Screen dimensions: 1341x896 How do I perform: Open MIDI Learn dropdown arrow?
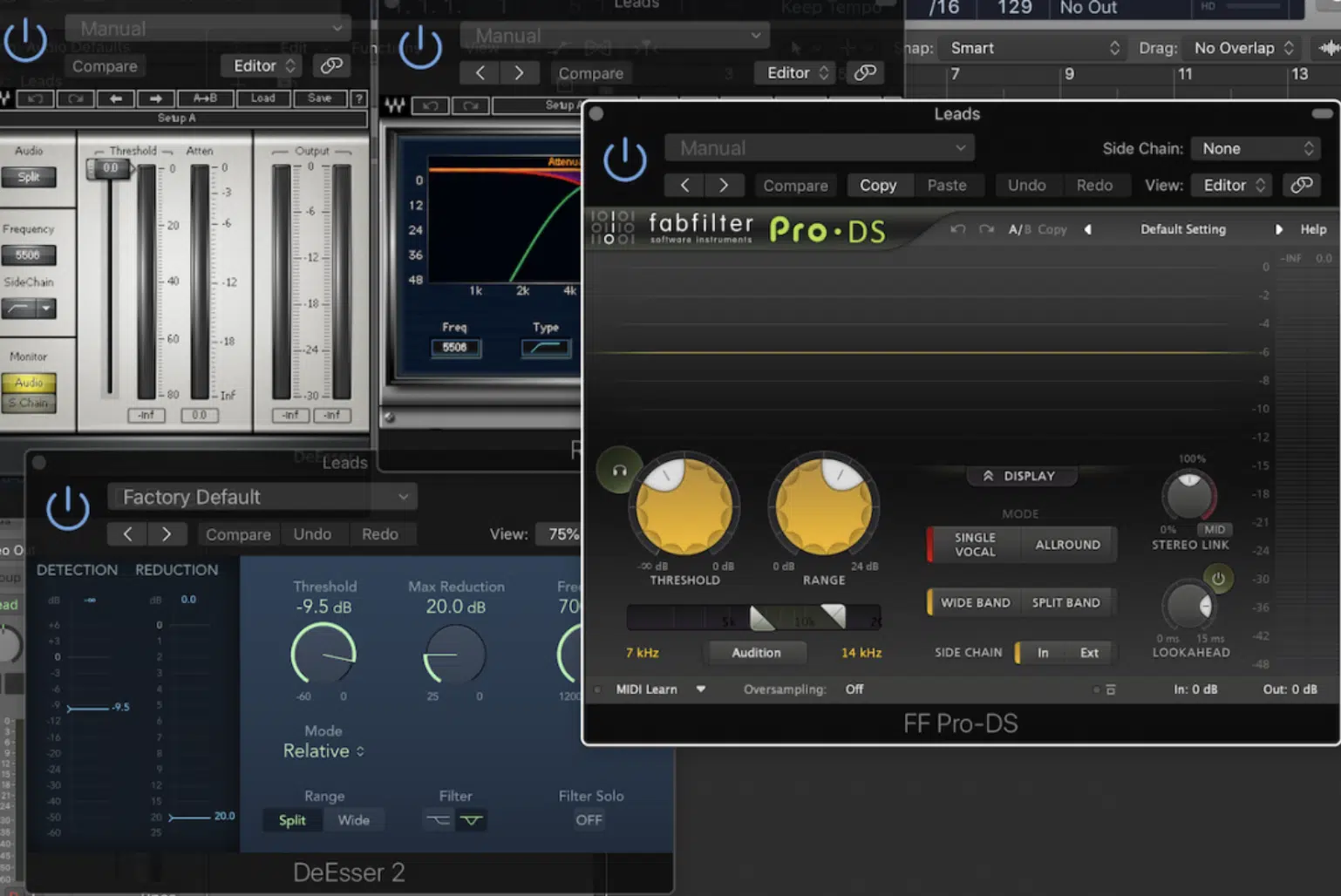click(700, 689)
